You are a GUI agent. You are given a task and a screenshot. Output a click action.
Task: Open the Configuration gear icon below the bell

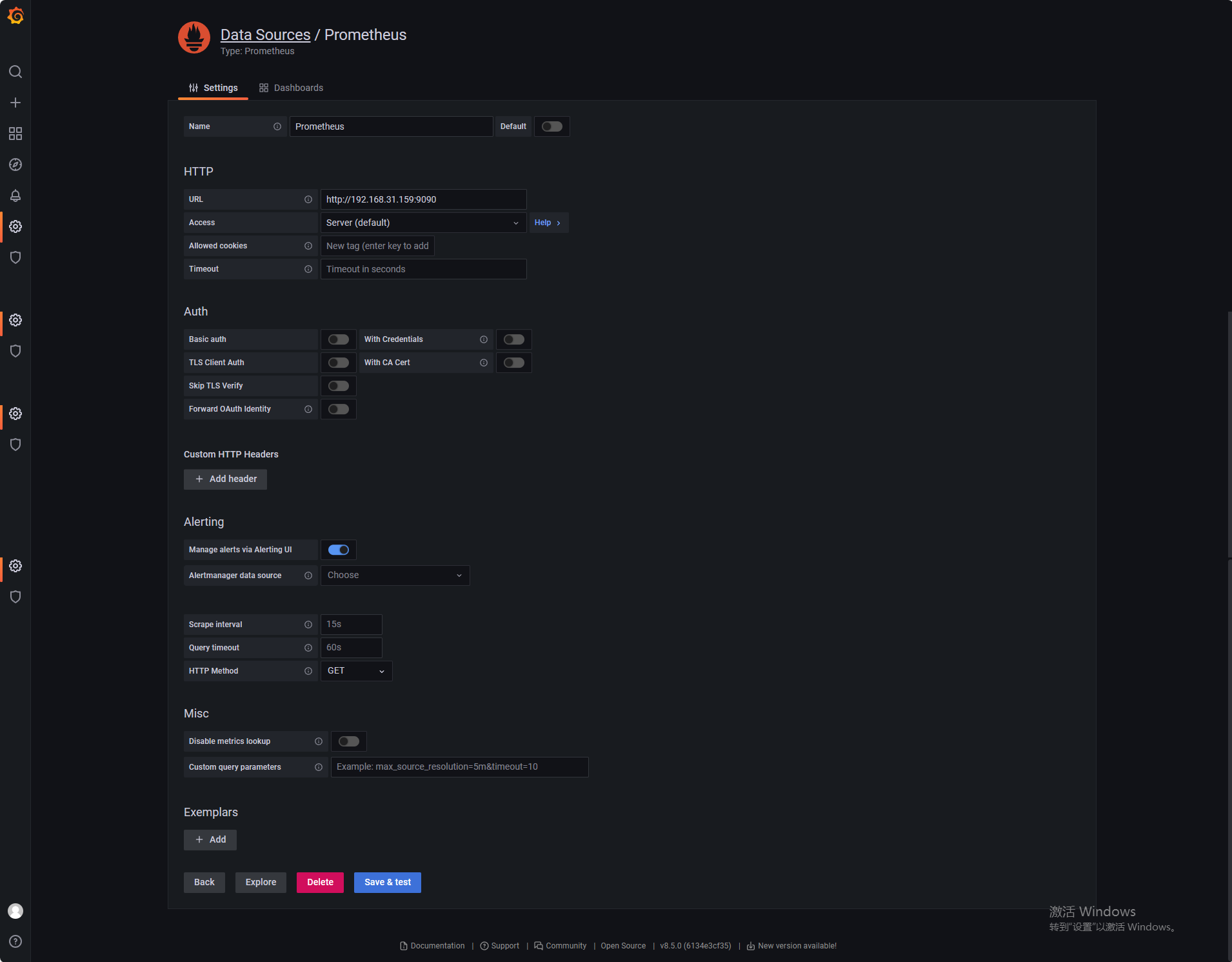coord(15,226)
